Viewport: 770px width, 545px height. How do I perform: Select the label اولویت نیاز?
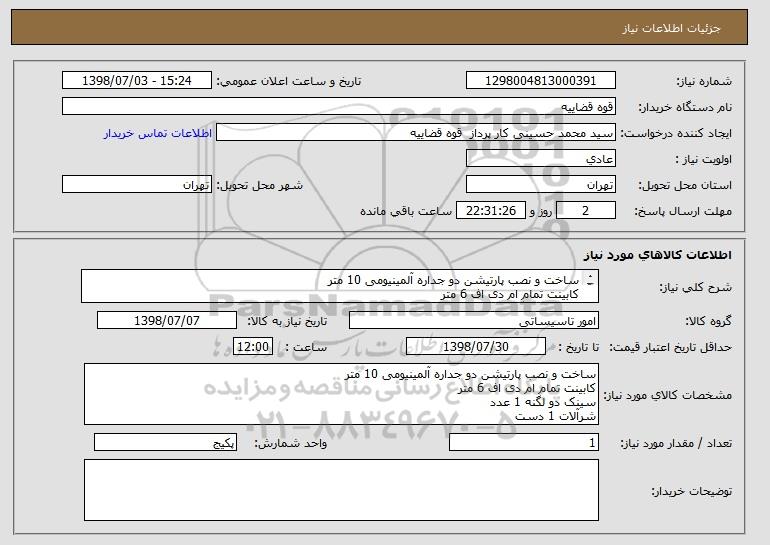703,159
